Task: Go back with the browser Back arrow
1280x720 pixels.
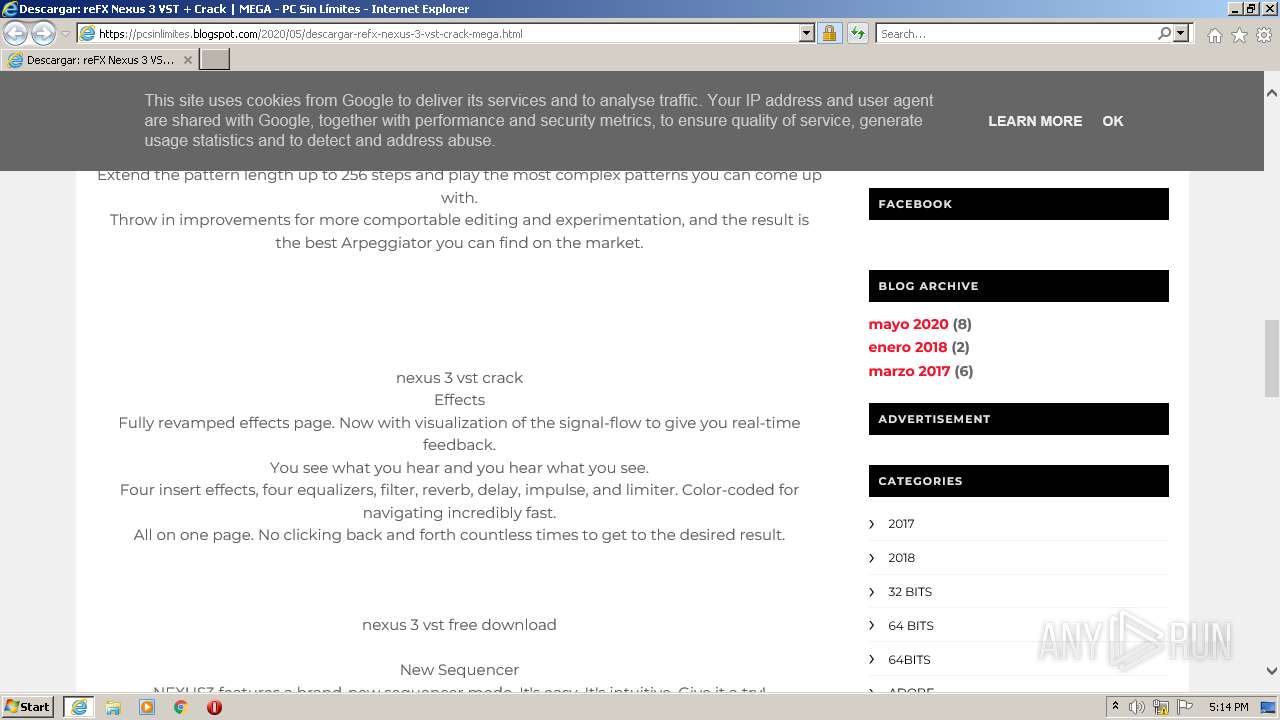Action: coord(16,33)
